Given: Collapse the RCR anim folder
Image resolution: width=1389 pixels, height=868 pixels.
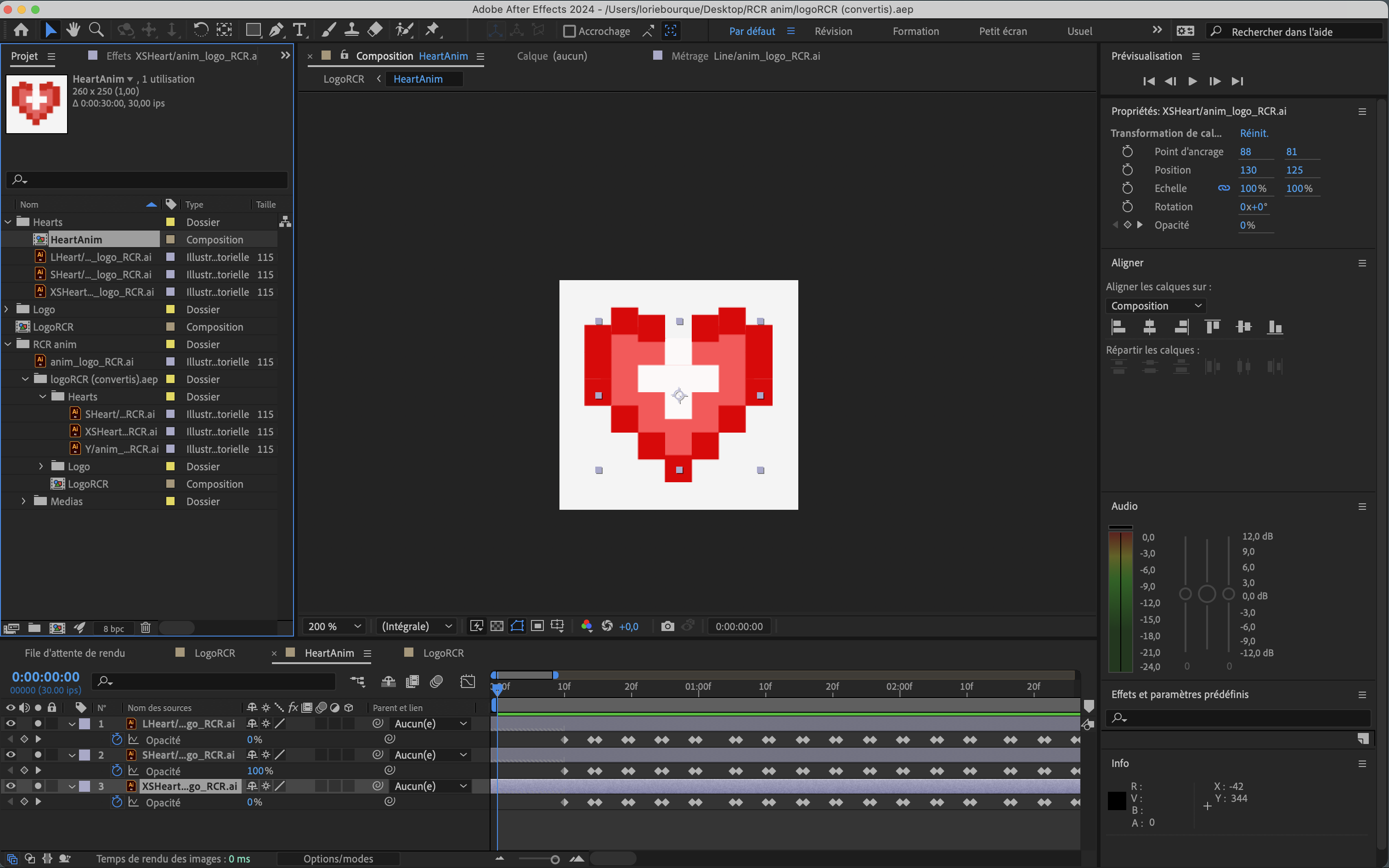Looking at the screenshot, I should (x=8, y=344).
